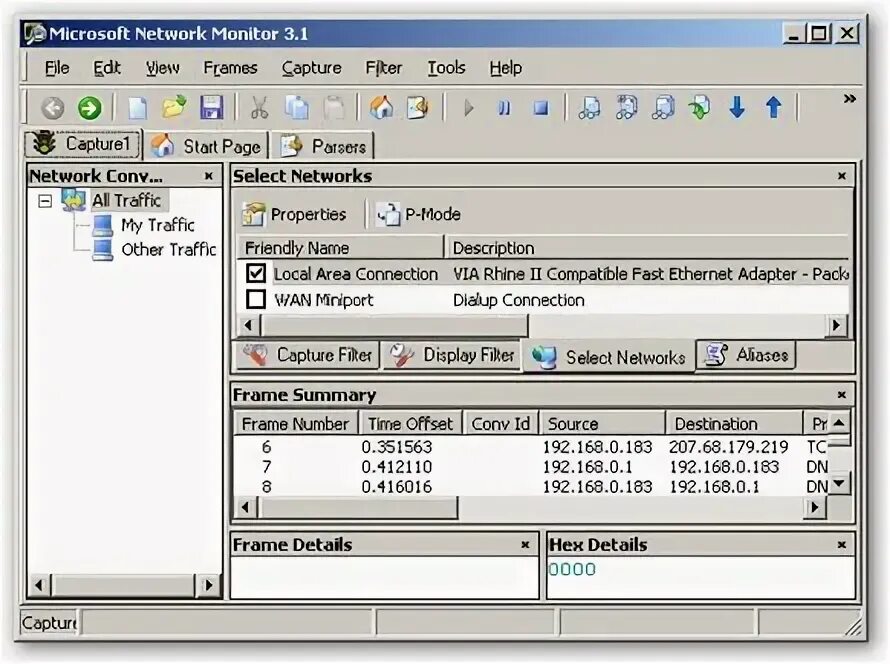Open the Frames menu
The height and width of the screenshot is (664, 890).
230,68
